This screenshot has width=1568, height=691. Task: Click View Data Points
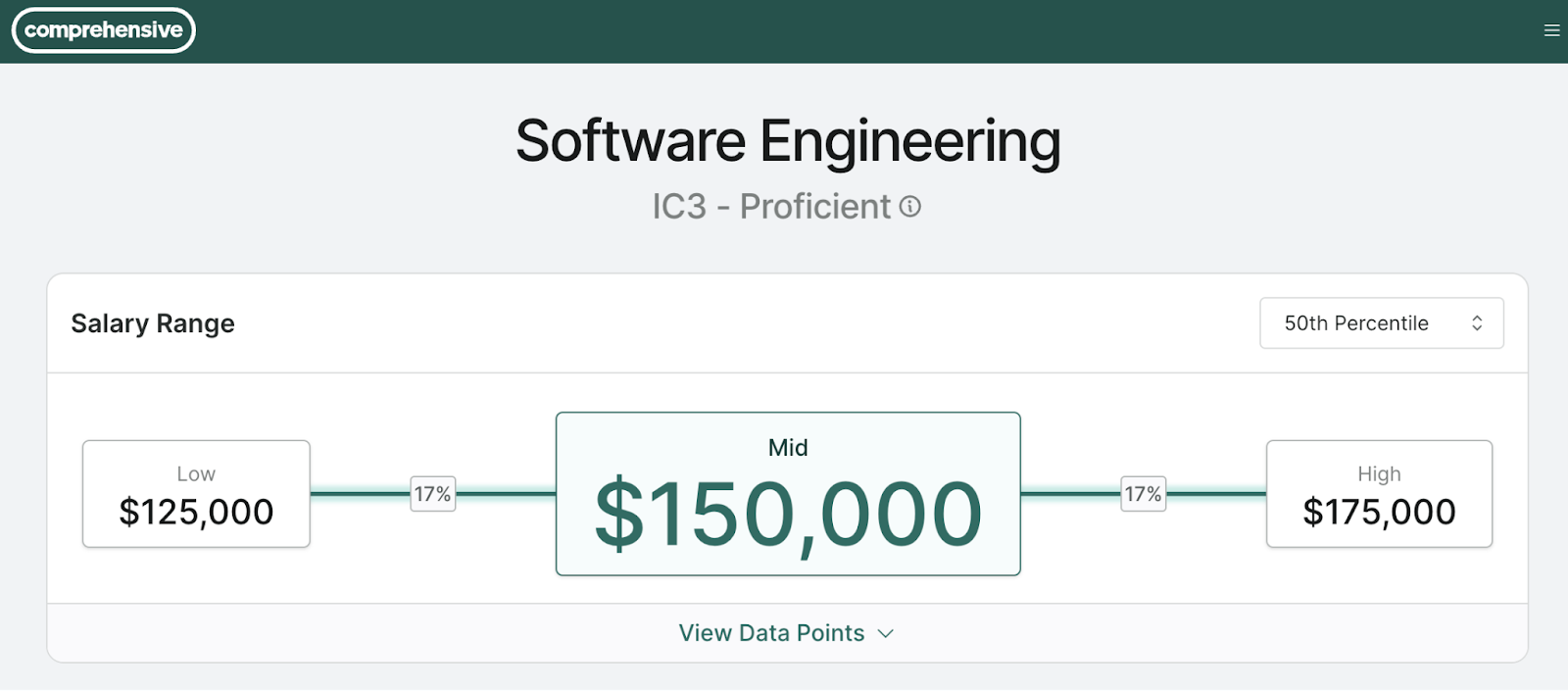point(770,633)
